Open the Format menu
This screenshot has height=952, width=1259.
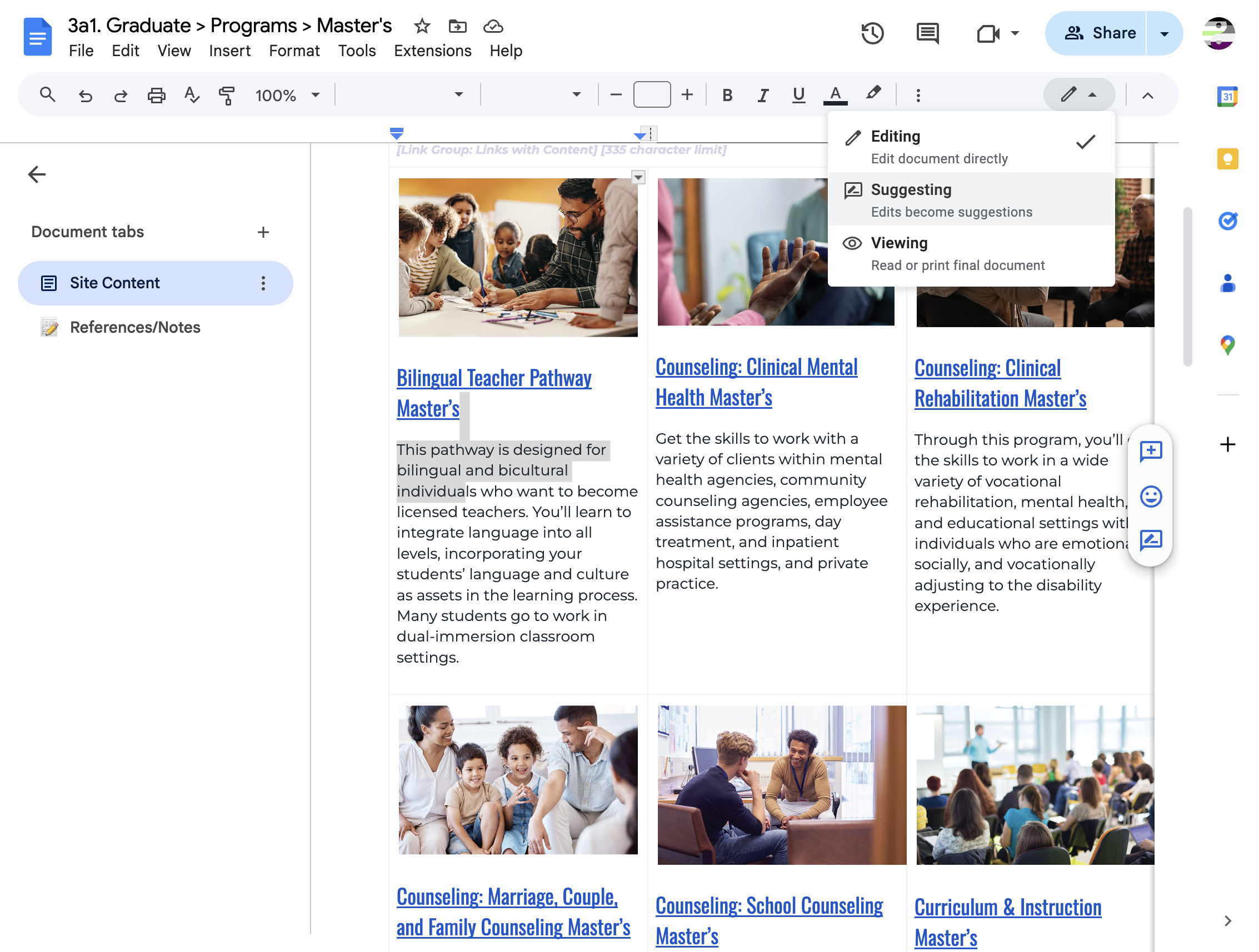click(294, 51)
